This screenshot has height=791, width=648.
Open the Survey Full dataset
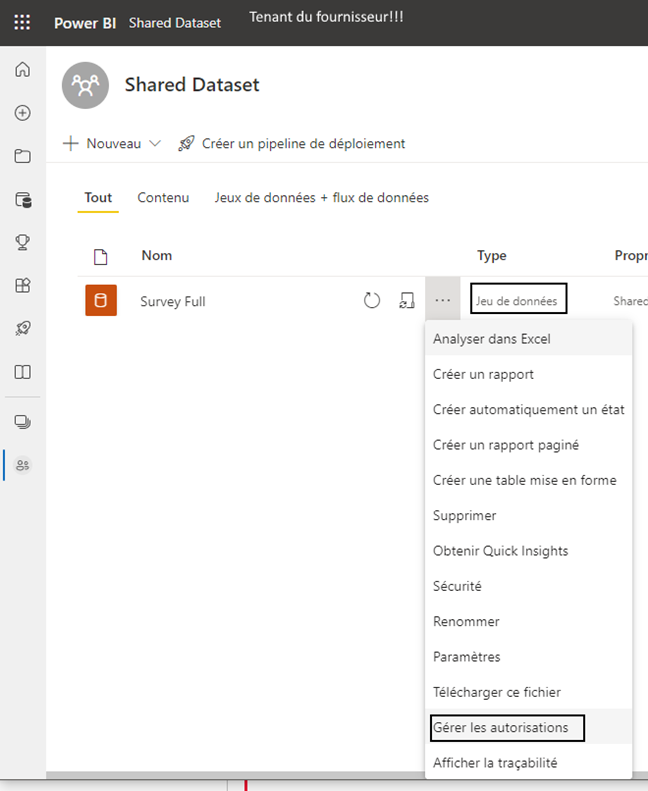[x=172, y=302]
